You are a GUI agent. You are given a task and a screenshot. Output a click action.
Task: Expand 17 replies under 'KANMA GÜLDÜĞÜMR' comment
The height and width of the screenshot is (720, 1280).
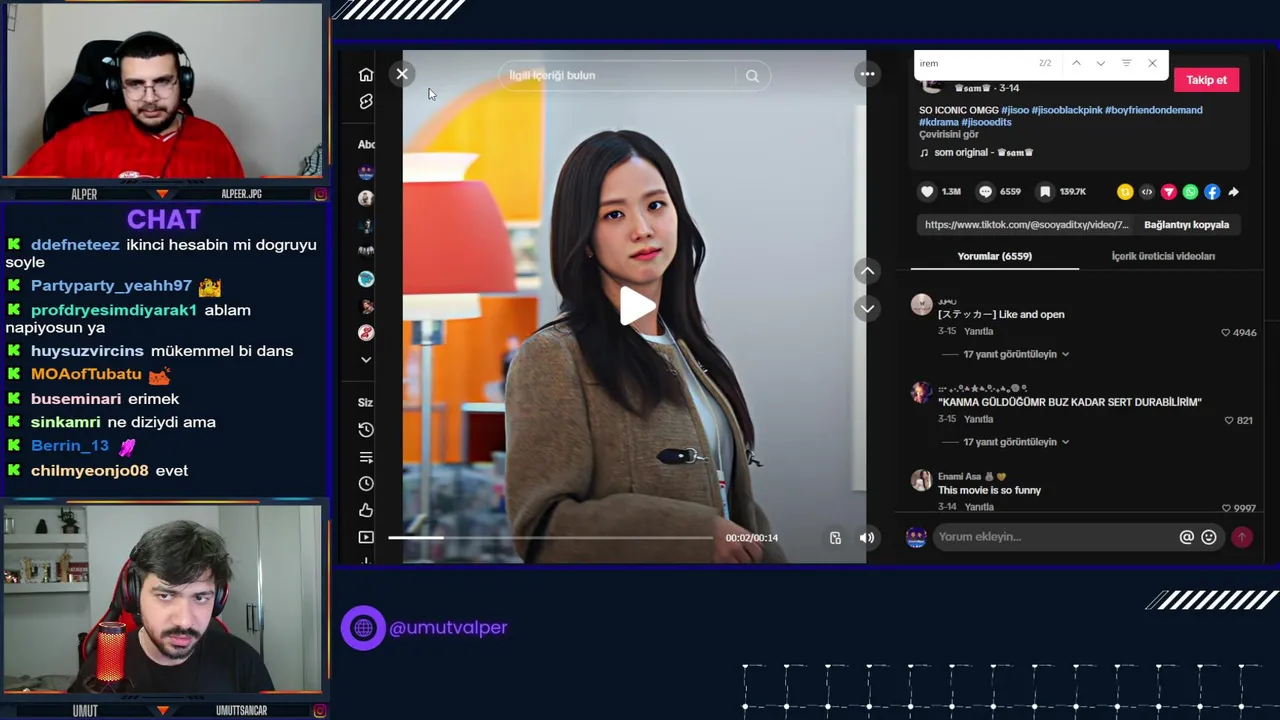(1015, 442)
